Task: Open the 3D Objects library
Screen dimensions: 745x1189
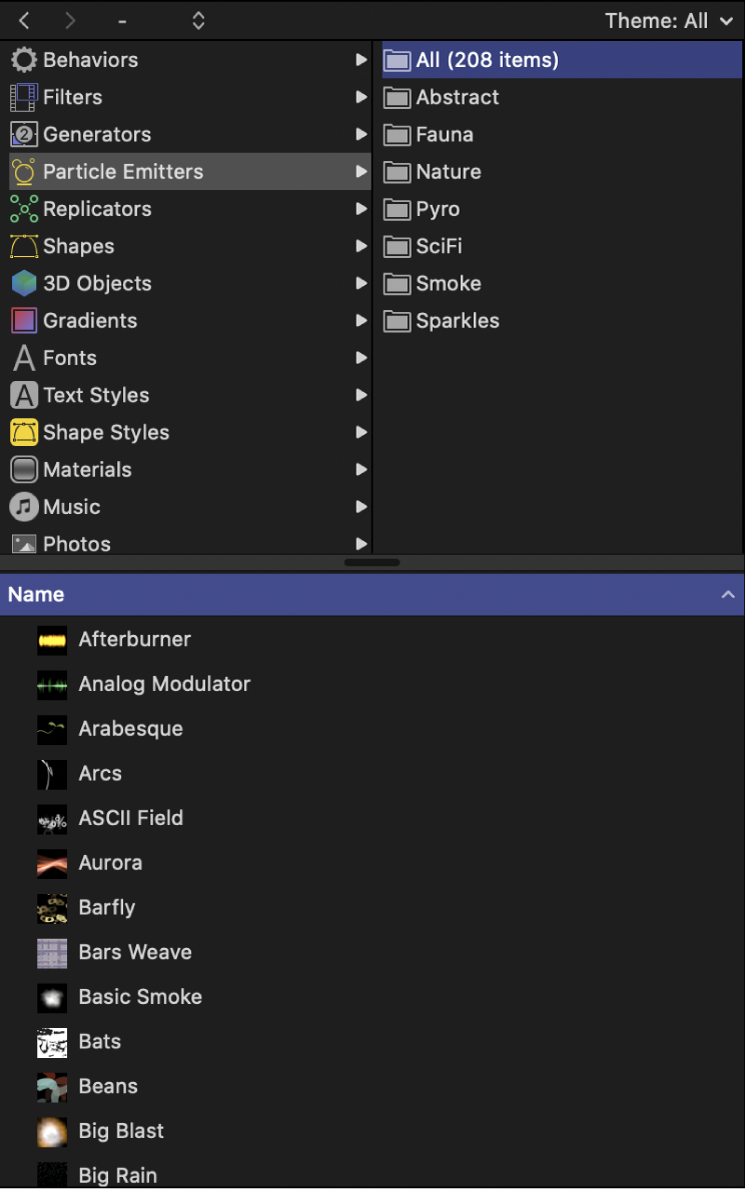Action: pyautogui.click(x=24, y=283)
